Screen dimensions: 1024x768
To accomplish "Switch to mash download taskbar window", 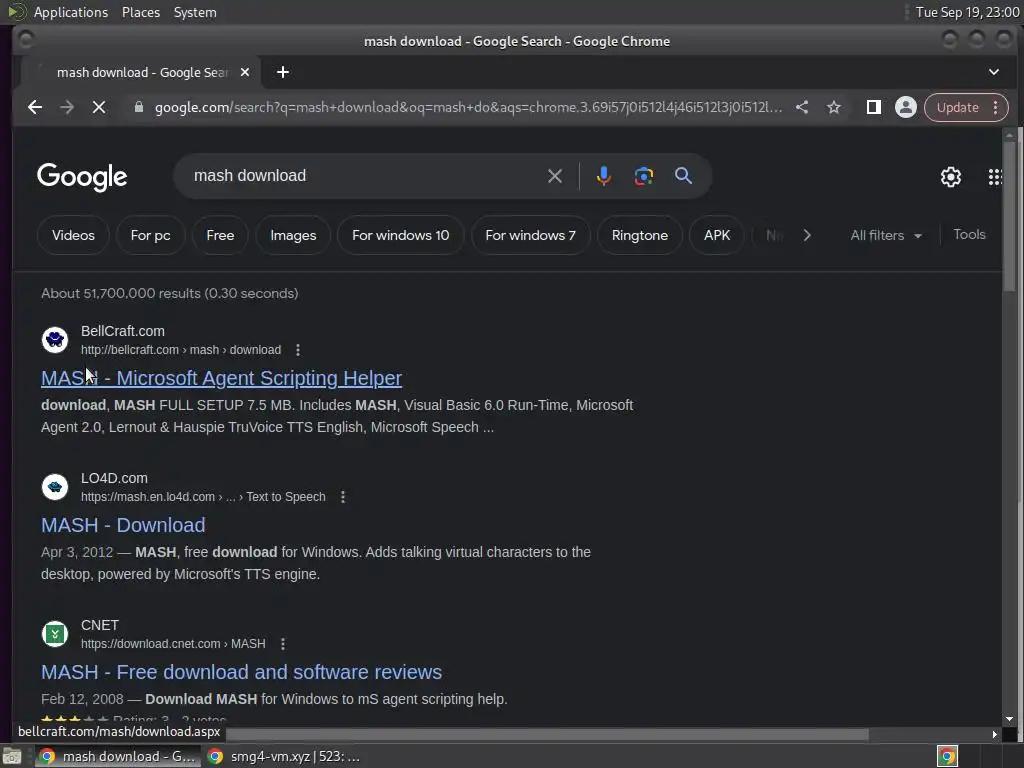I will 118,756.
